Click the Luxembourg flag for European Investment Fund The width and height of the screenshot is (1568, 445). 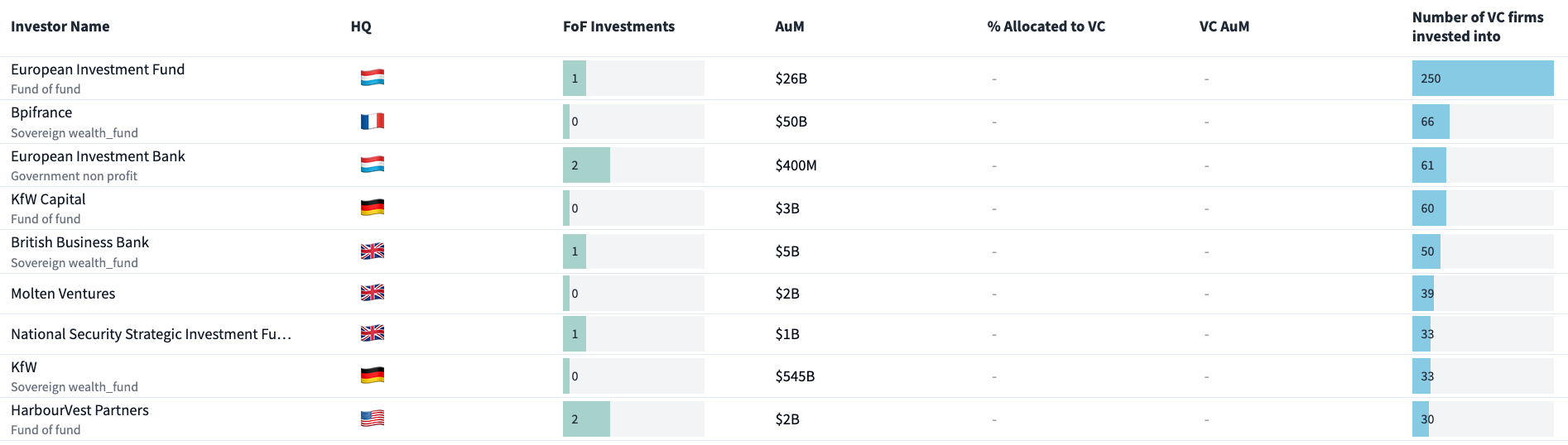(373, 79)
